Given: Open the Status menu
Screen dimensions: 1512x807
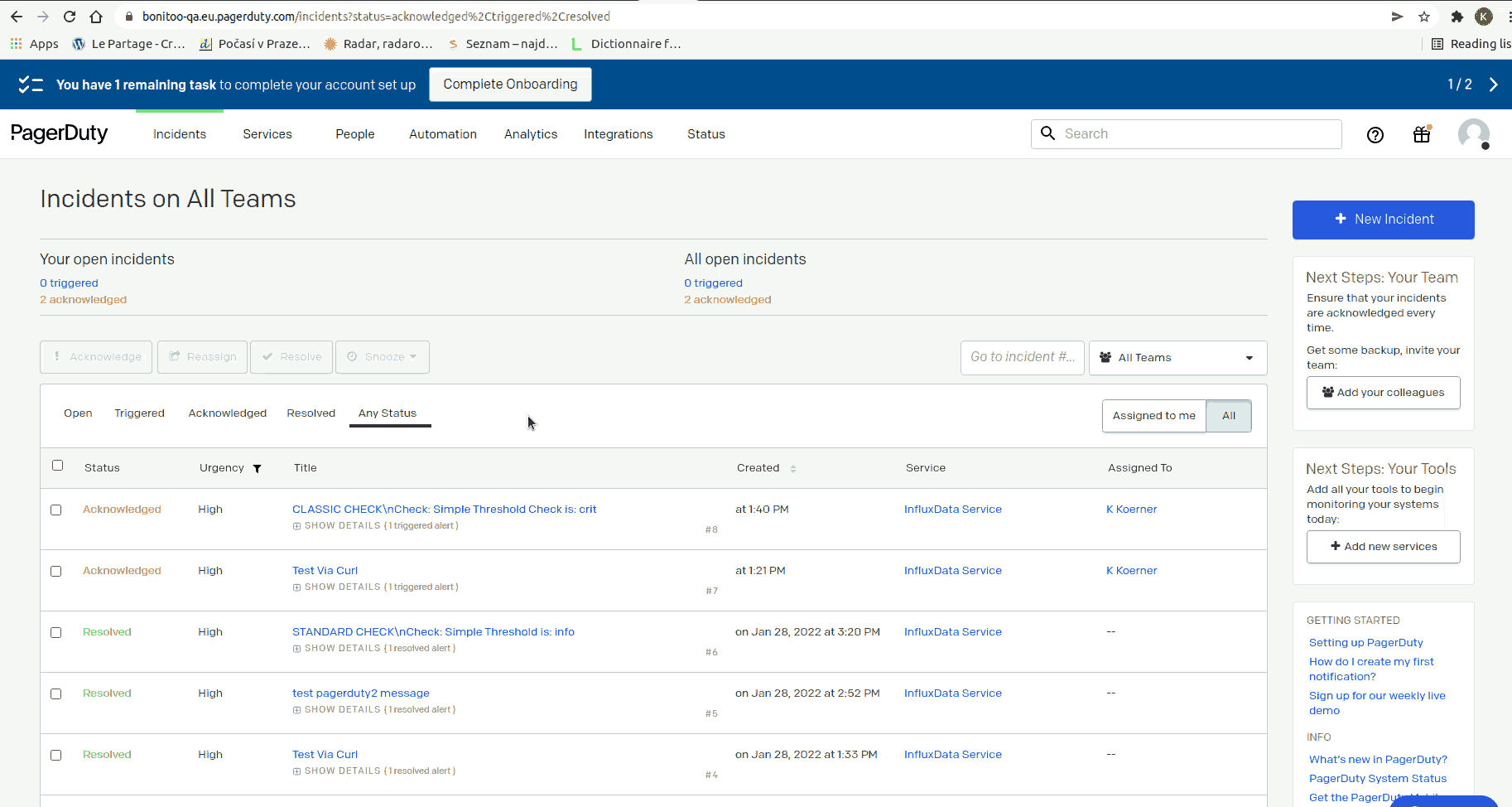Looking at the screenshot, I should click(x=706, y=134).
